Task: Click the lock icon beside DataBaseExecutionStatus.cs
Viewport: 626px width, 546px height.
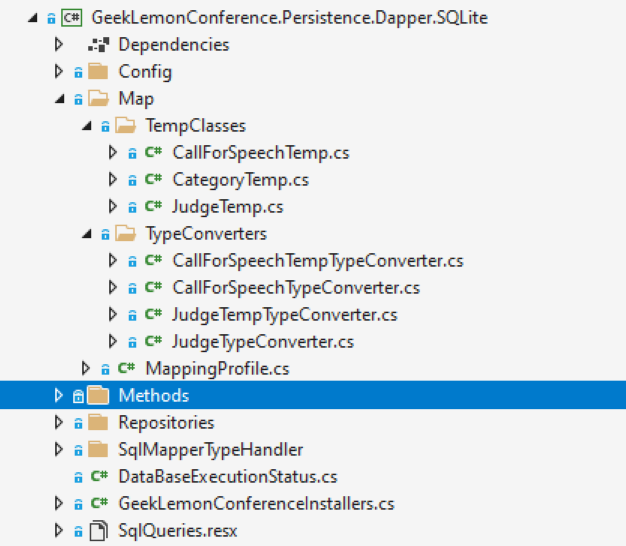Action: tap(78, 477)
